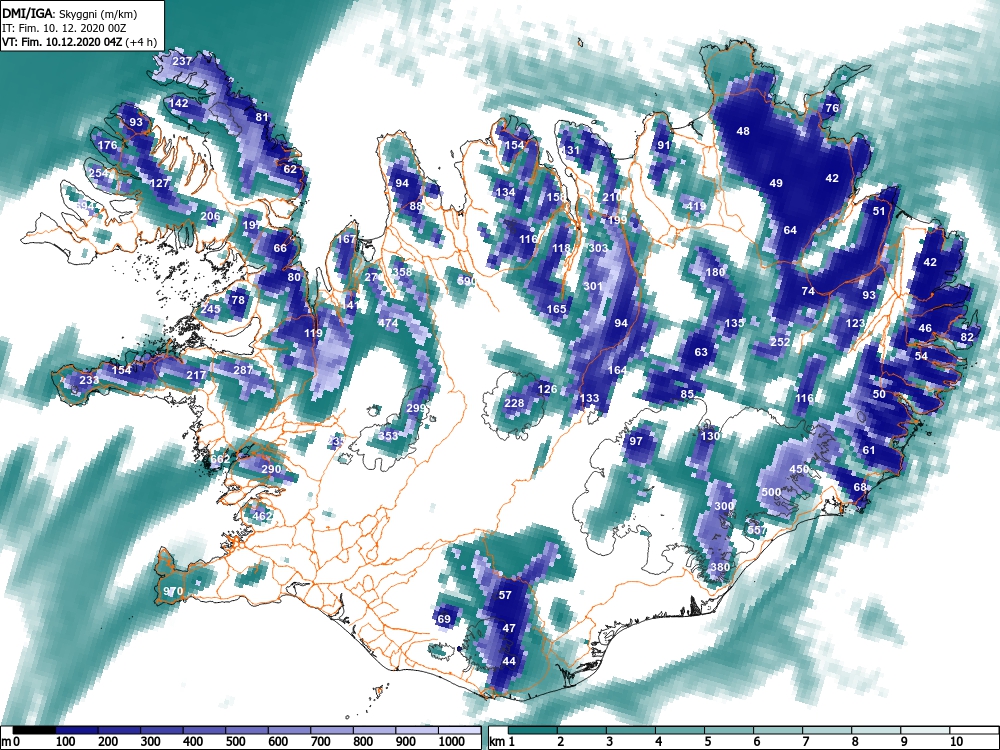The height and width of the screenshot is (750, 1000).
Task: Select the map value 119
Action: [313, 333]
